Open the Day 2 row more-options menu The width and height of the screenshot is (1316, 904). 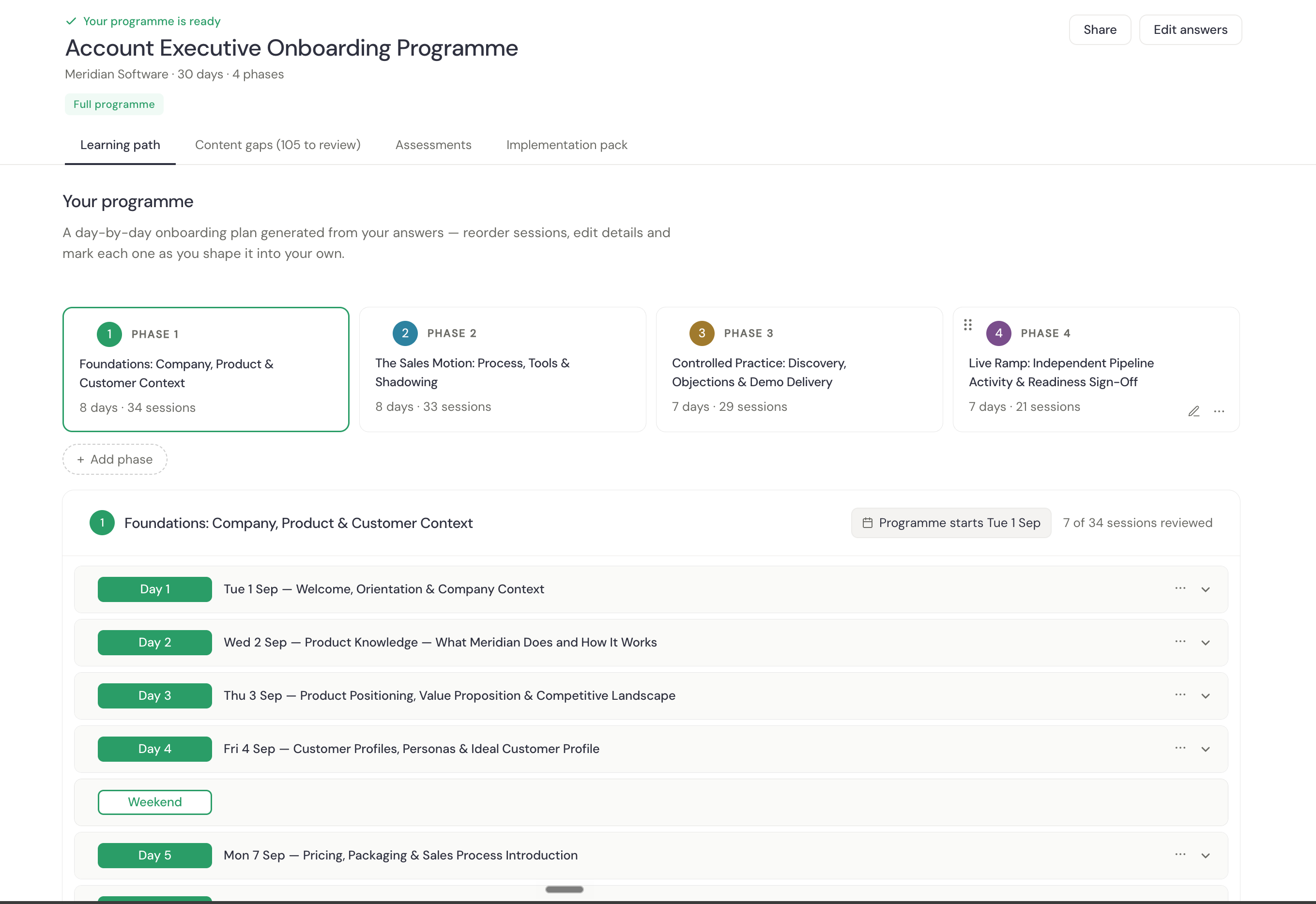[x=1180, y=642]
